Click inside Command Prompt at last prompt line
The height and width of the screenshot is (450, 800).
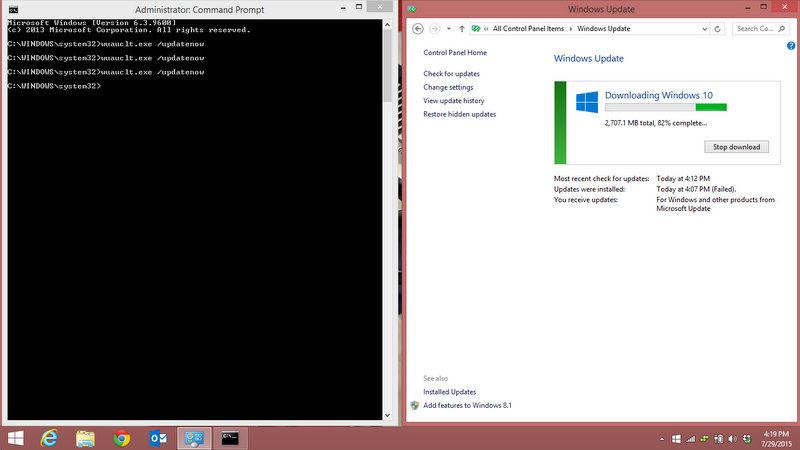(55, 86)
